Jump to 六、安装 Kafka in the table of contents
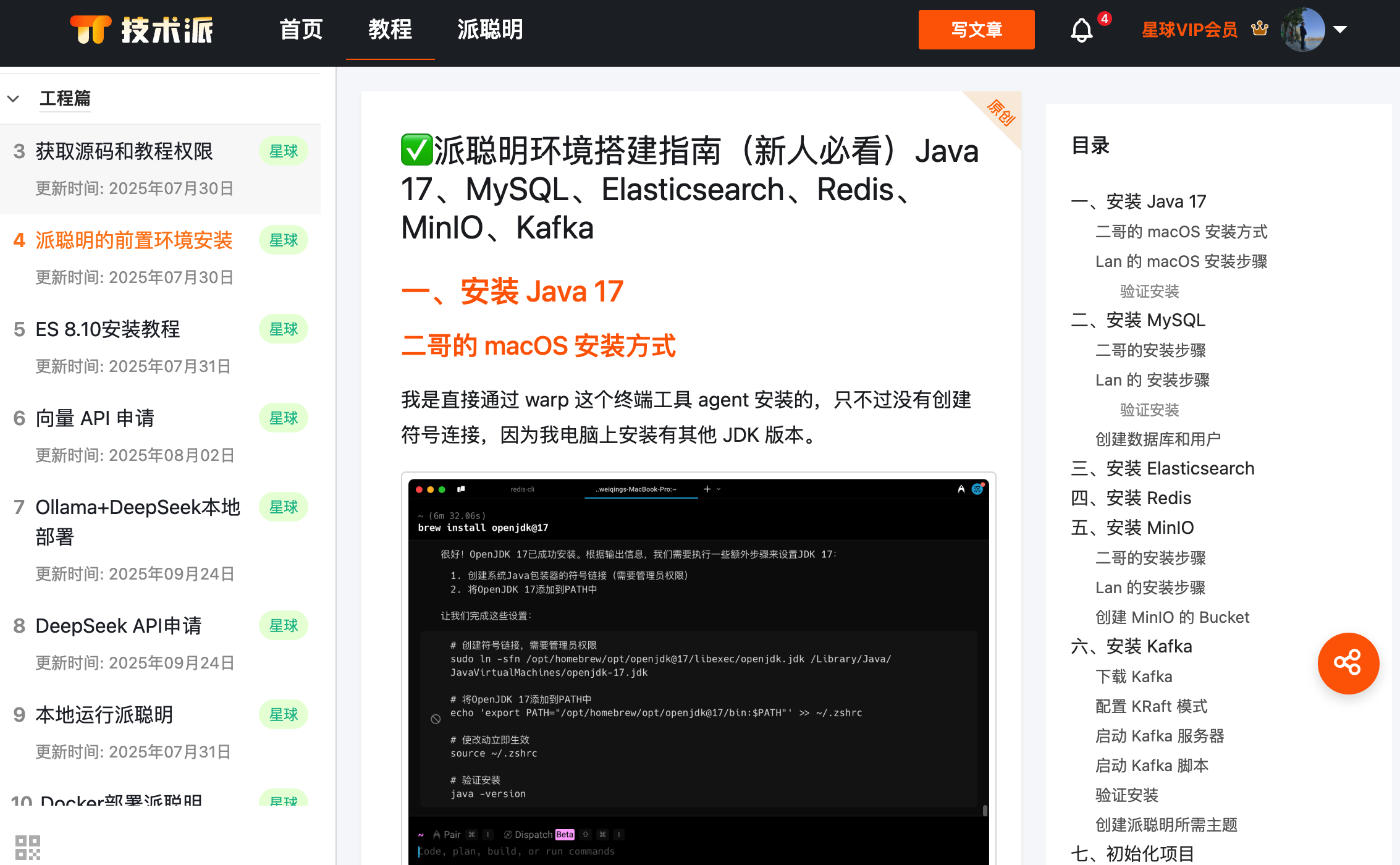 point(1131,646)
